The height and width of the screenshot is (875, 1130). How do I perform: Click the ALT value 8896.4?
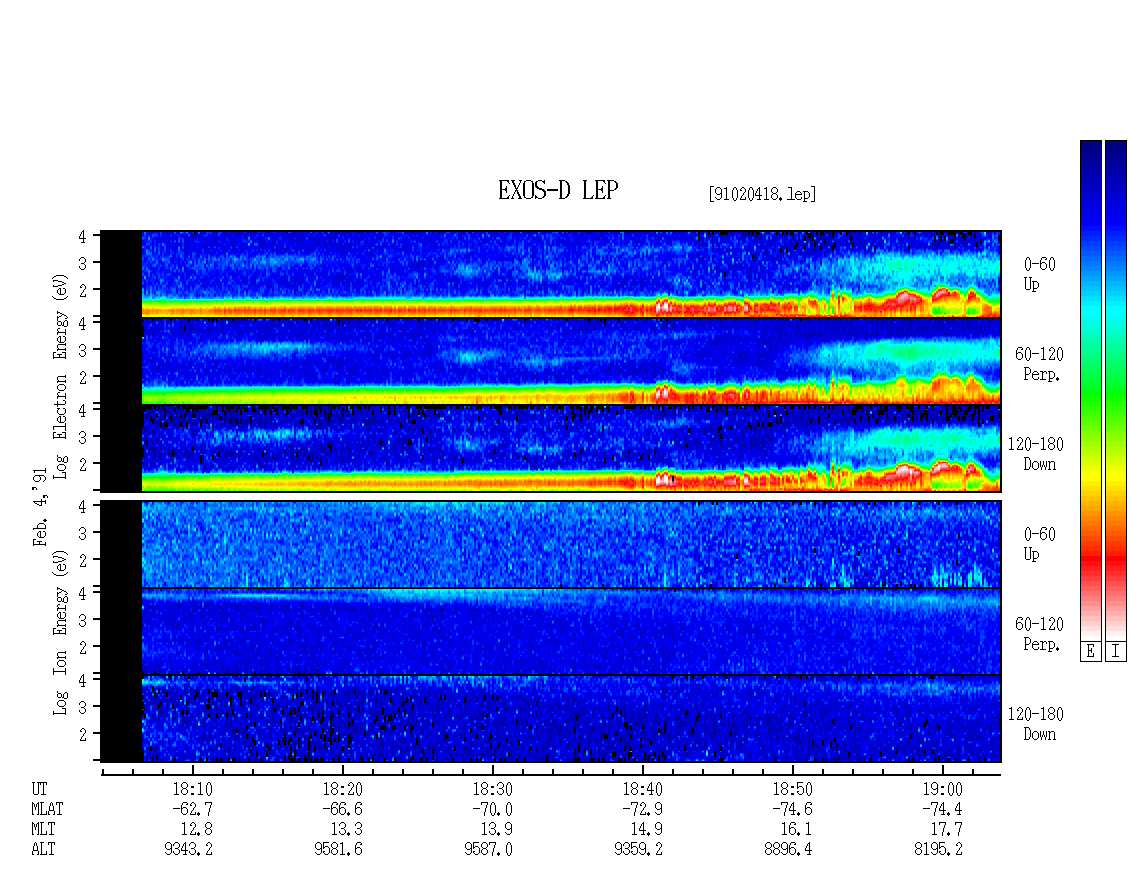point(789,849)
